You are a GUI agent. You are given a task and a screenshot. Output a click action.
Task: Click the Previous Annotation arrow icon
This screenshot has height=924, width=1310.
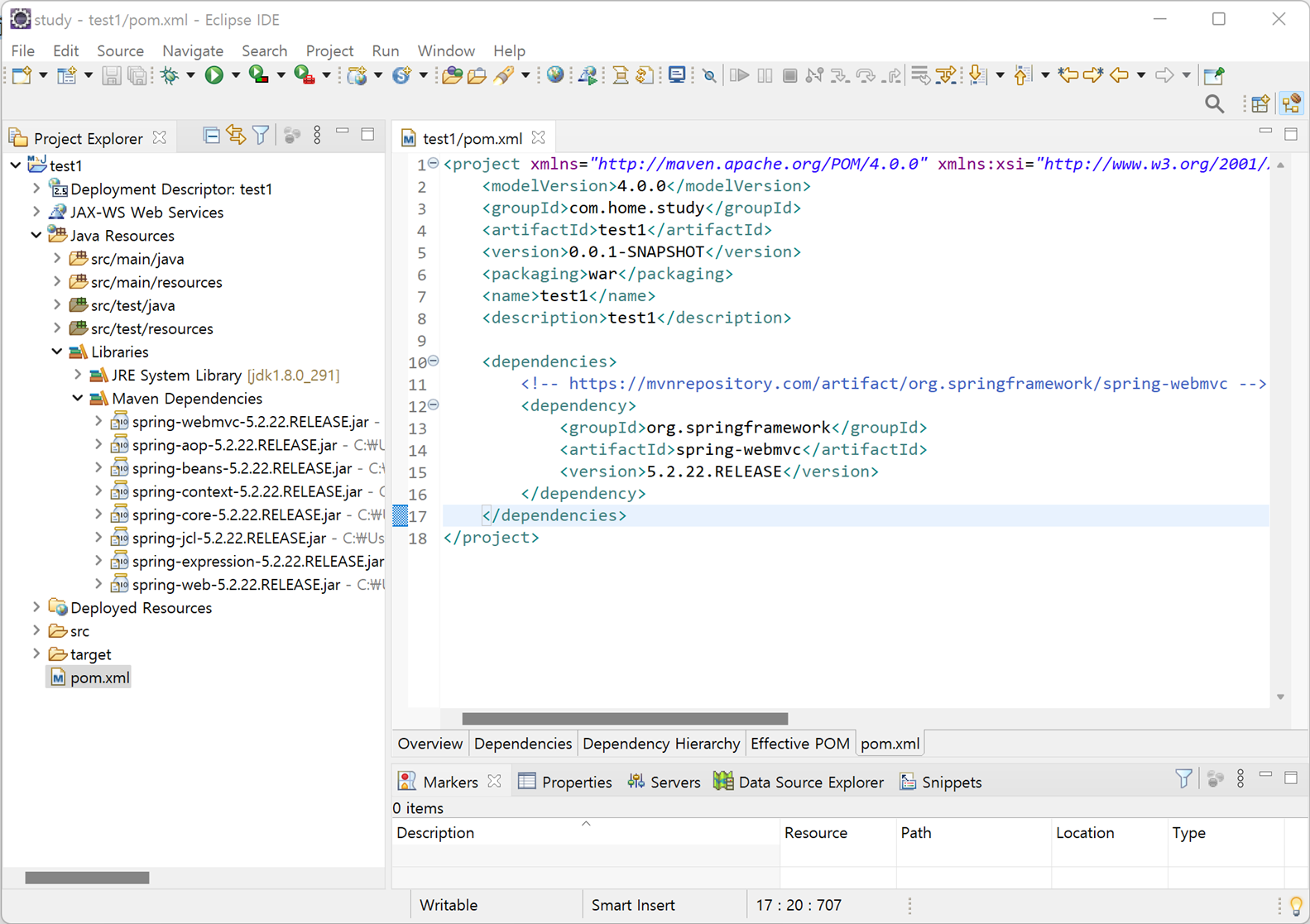tap(1022, 75)
